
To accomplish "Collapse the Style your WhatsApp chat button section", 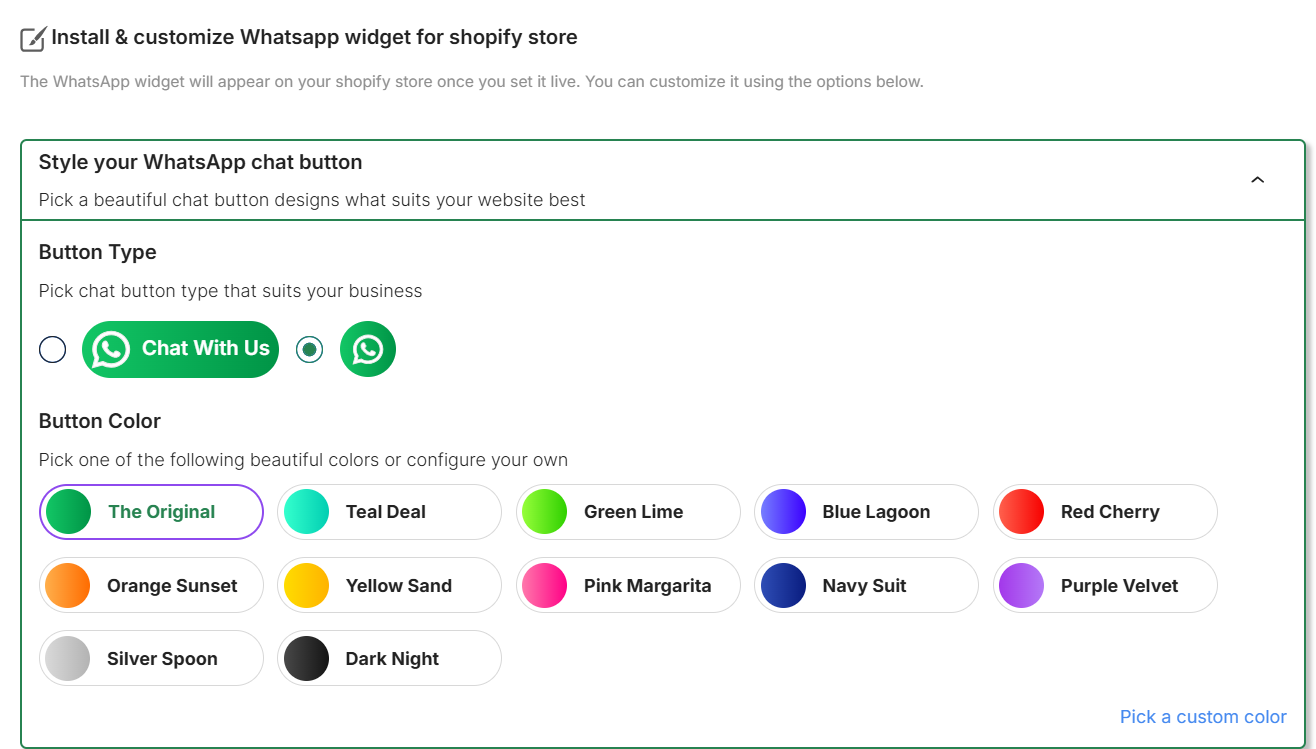I will 1258,180.
